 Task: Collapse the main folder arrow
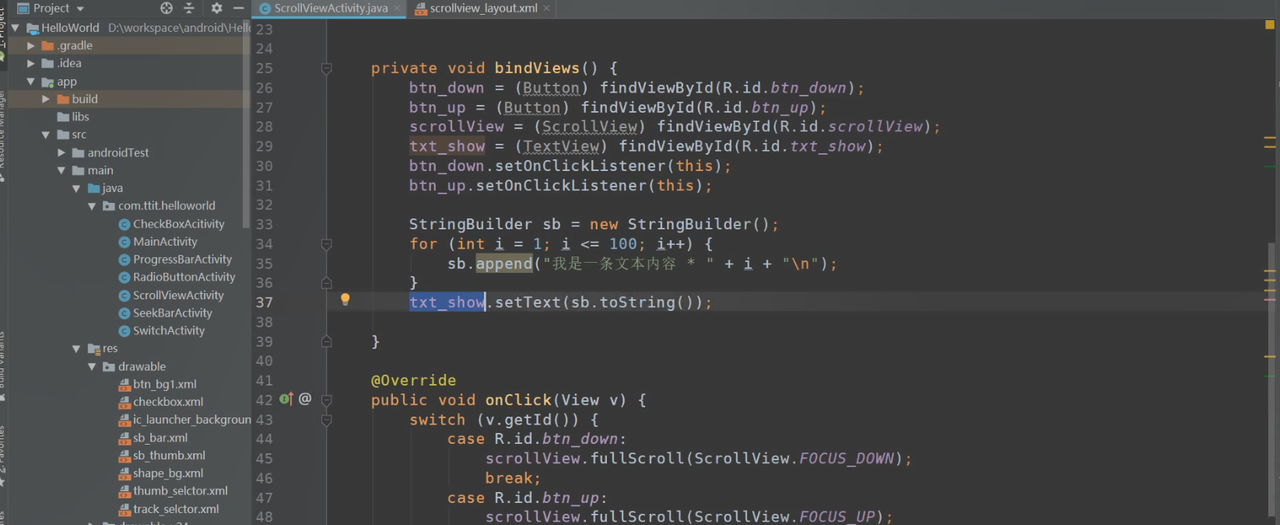(x=61, y=171)
